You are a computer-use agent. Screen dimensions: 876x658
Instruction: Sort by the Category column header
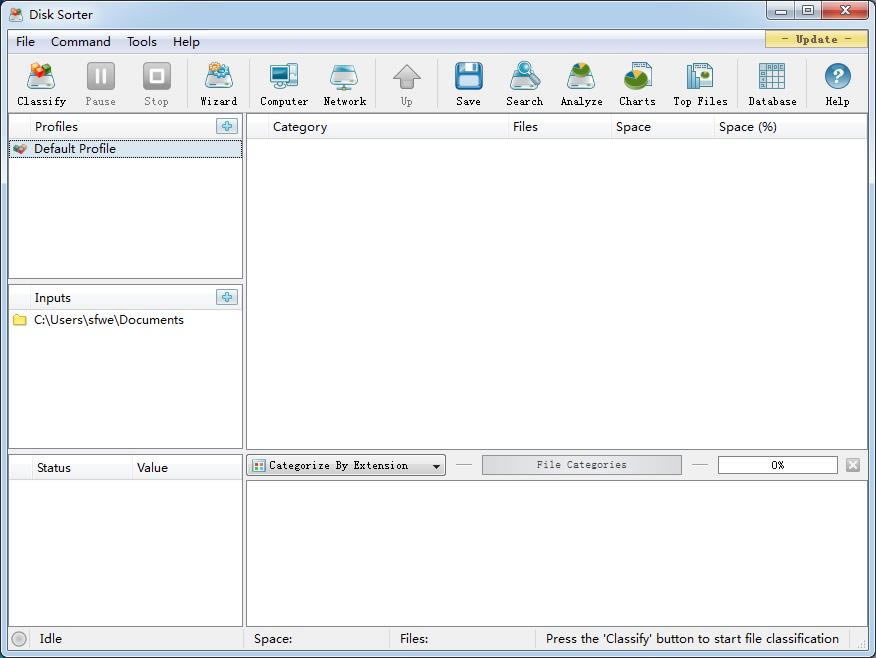click(388, 127)
